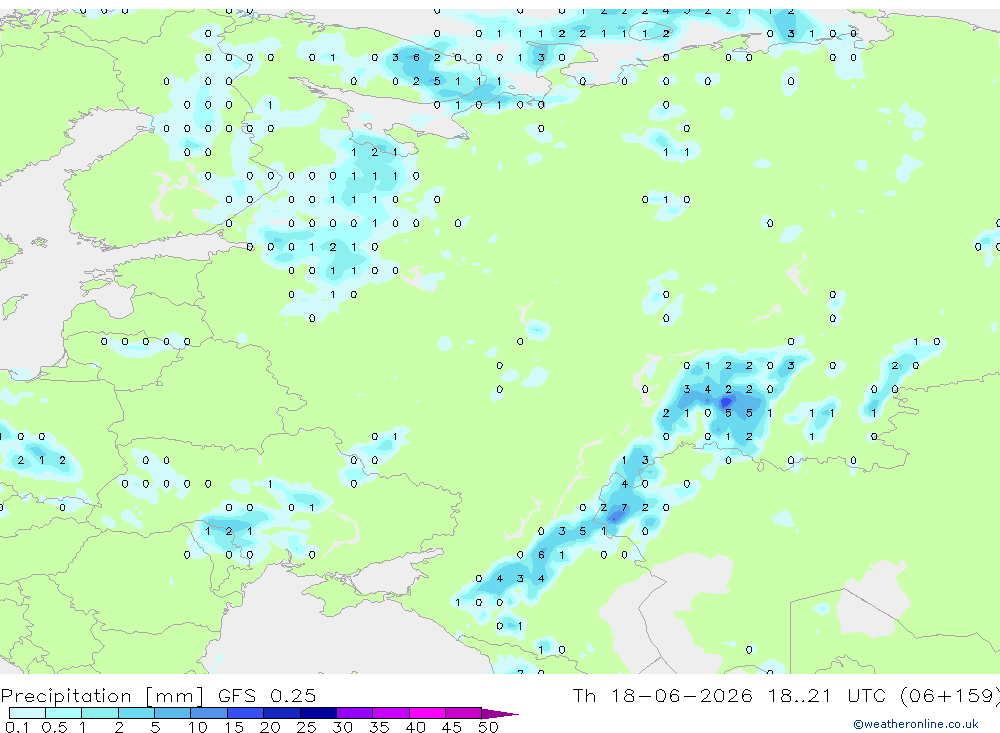Click the '40' legend scale label

point(415,727)
